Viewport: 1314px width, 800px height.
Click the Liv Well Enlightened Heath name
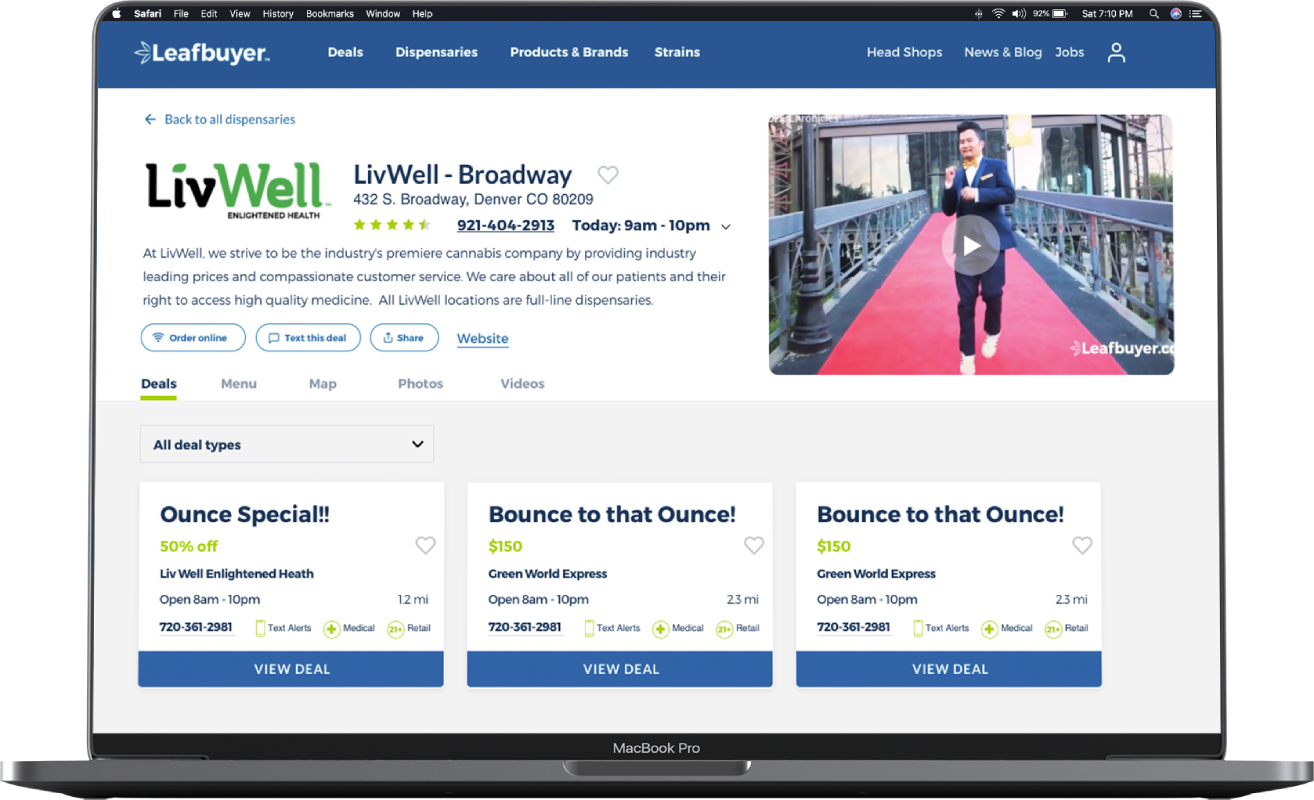(237, 574)
